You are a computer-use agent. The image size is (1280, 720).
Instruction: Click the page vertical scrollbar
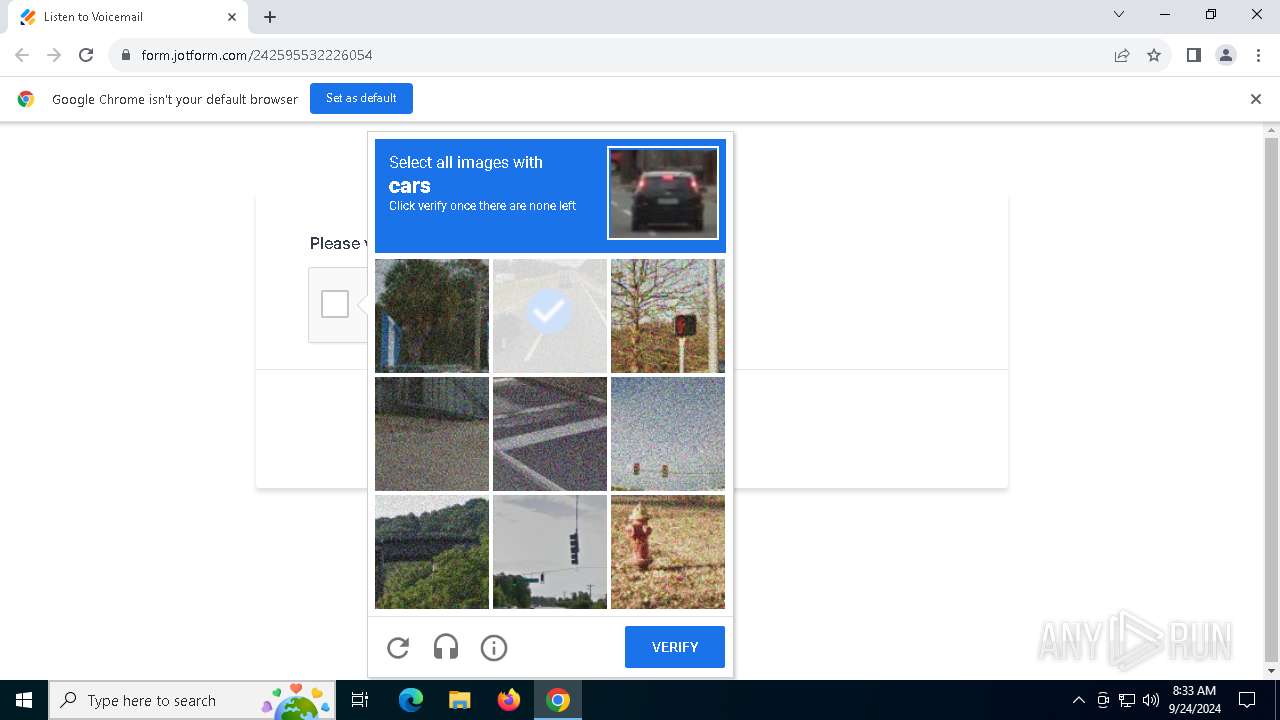pyautogui.click(x=1271, y=400)
